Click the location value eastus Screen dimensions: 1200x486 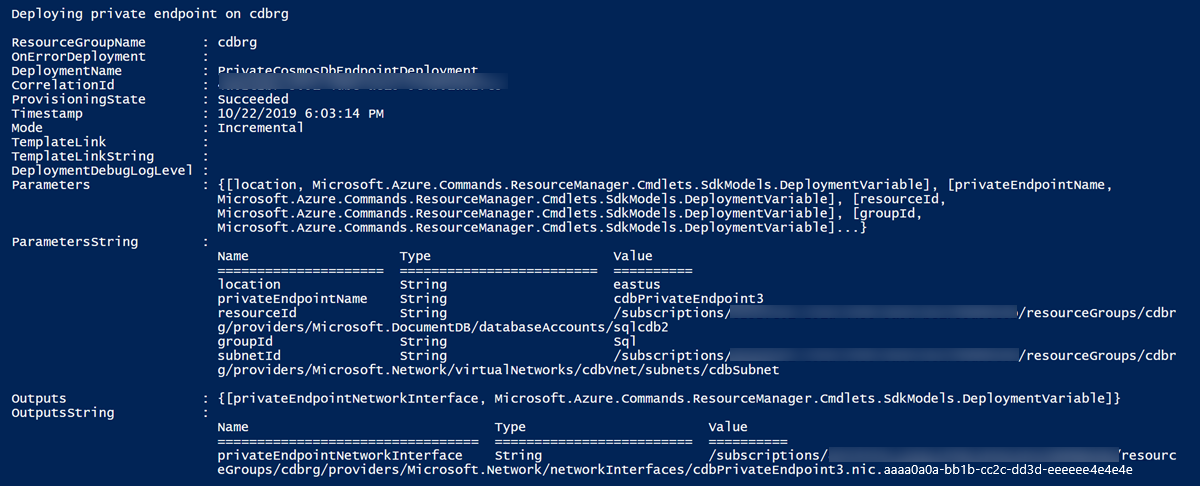tap(637, 285)
